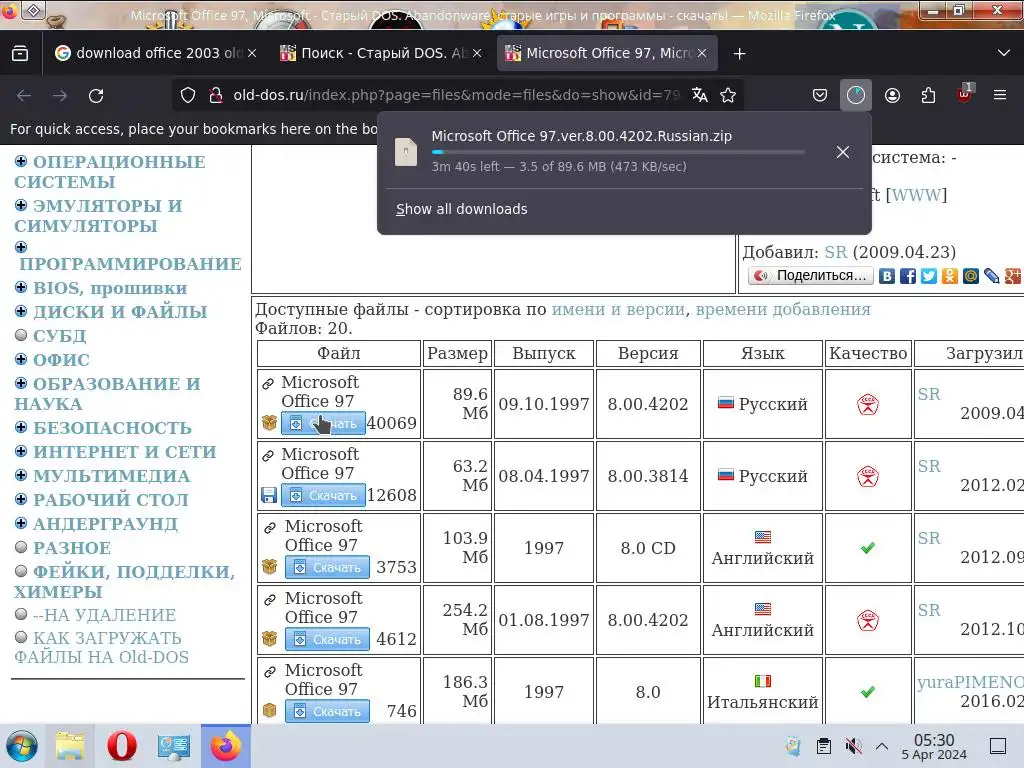Viewport: 1024px width, 768px height.
Task: Go forward one page
Action: [x=60, y=95]
